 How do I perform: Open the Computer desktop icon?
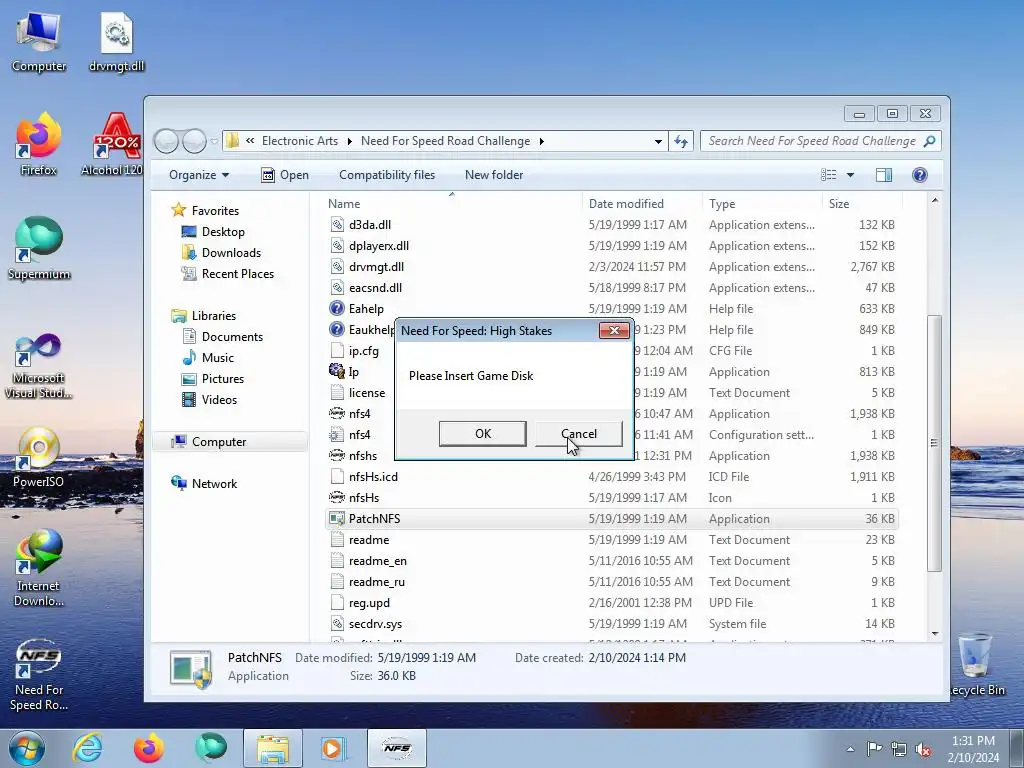(x=39, y=40)
